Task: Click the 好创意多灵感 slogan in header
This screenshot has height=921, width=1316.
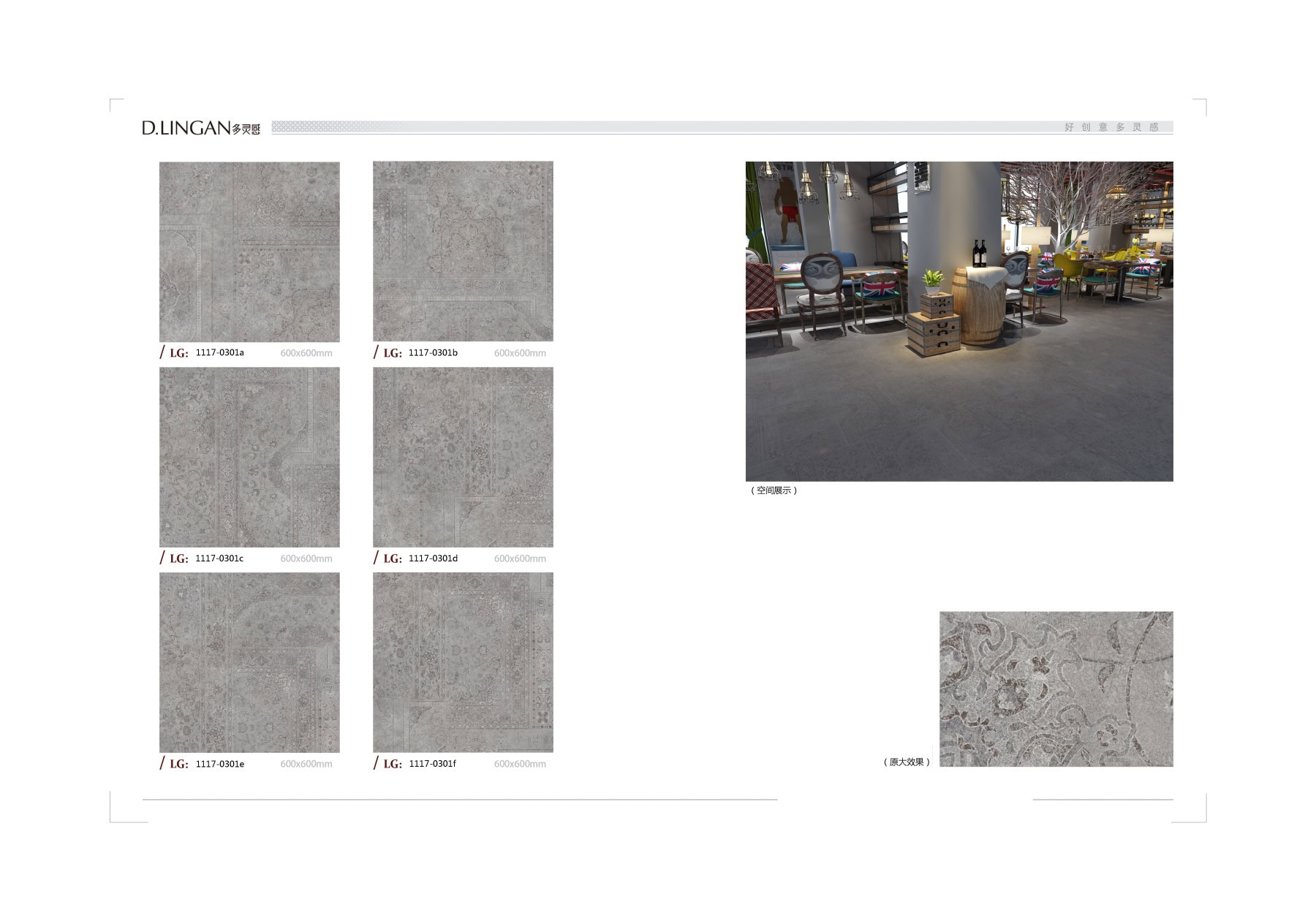Action: coord(1111,127)
